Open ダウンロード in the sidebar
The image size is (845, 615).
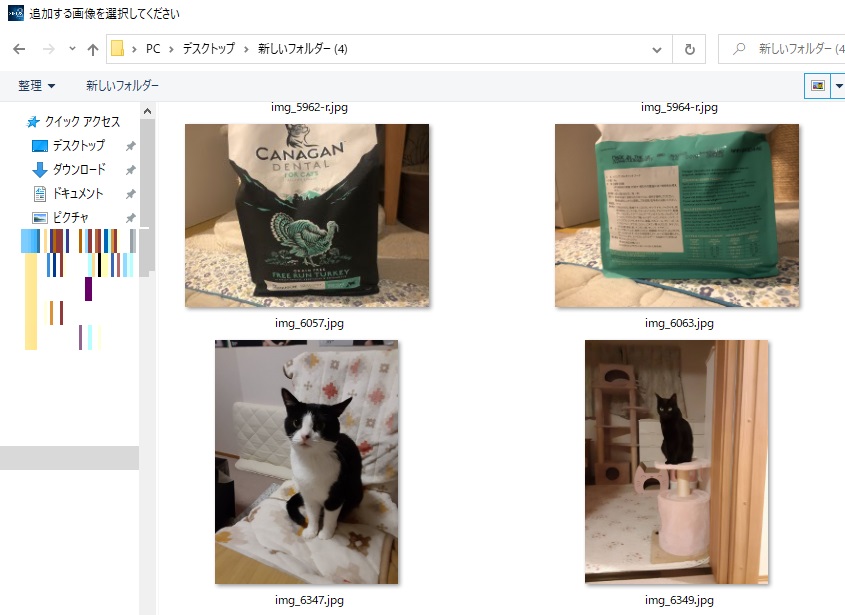click(79, 170)
